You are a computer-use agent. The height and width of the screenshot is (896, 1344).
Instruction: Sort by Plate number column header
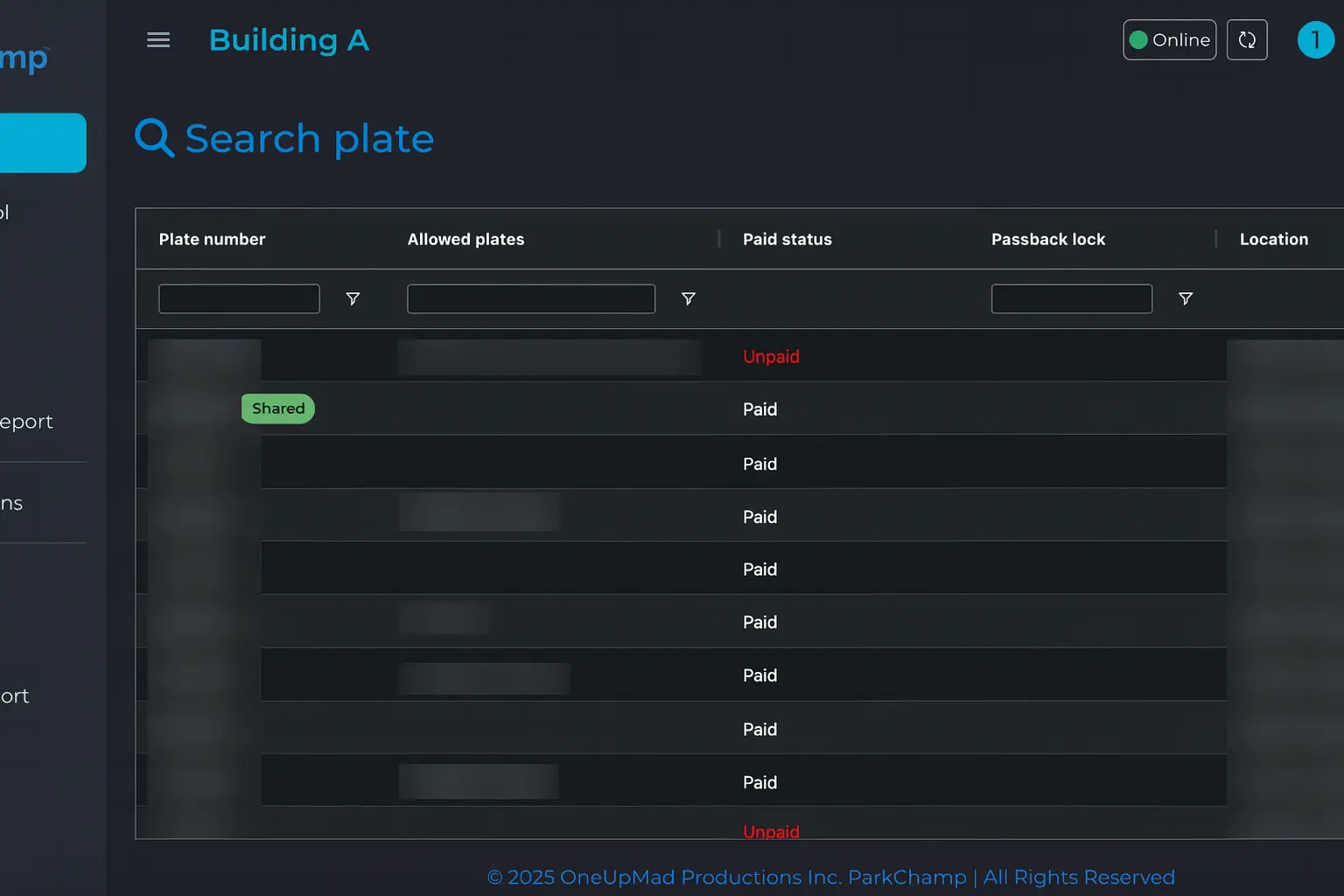click(x=212, y=239)
